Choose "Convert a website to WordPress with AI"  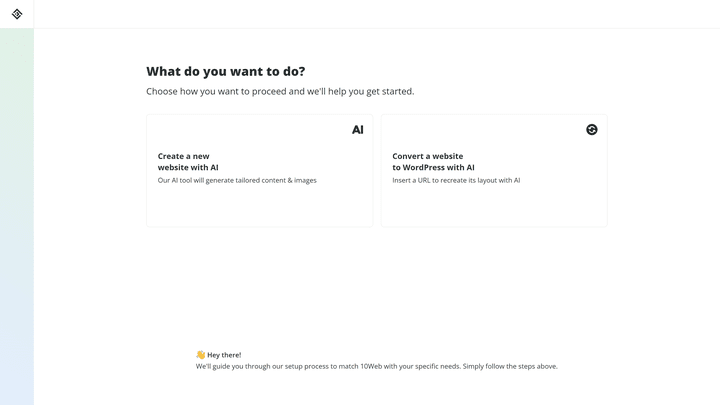(433, 162)
